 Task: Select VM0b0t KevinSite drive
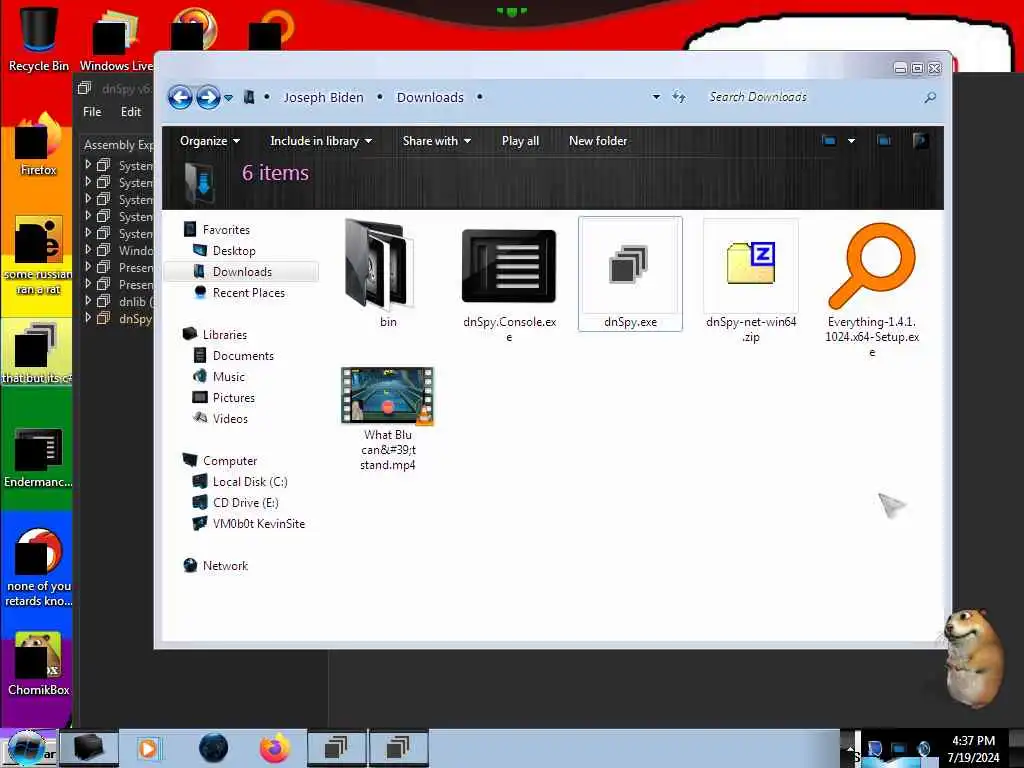tap(259, 524)
